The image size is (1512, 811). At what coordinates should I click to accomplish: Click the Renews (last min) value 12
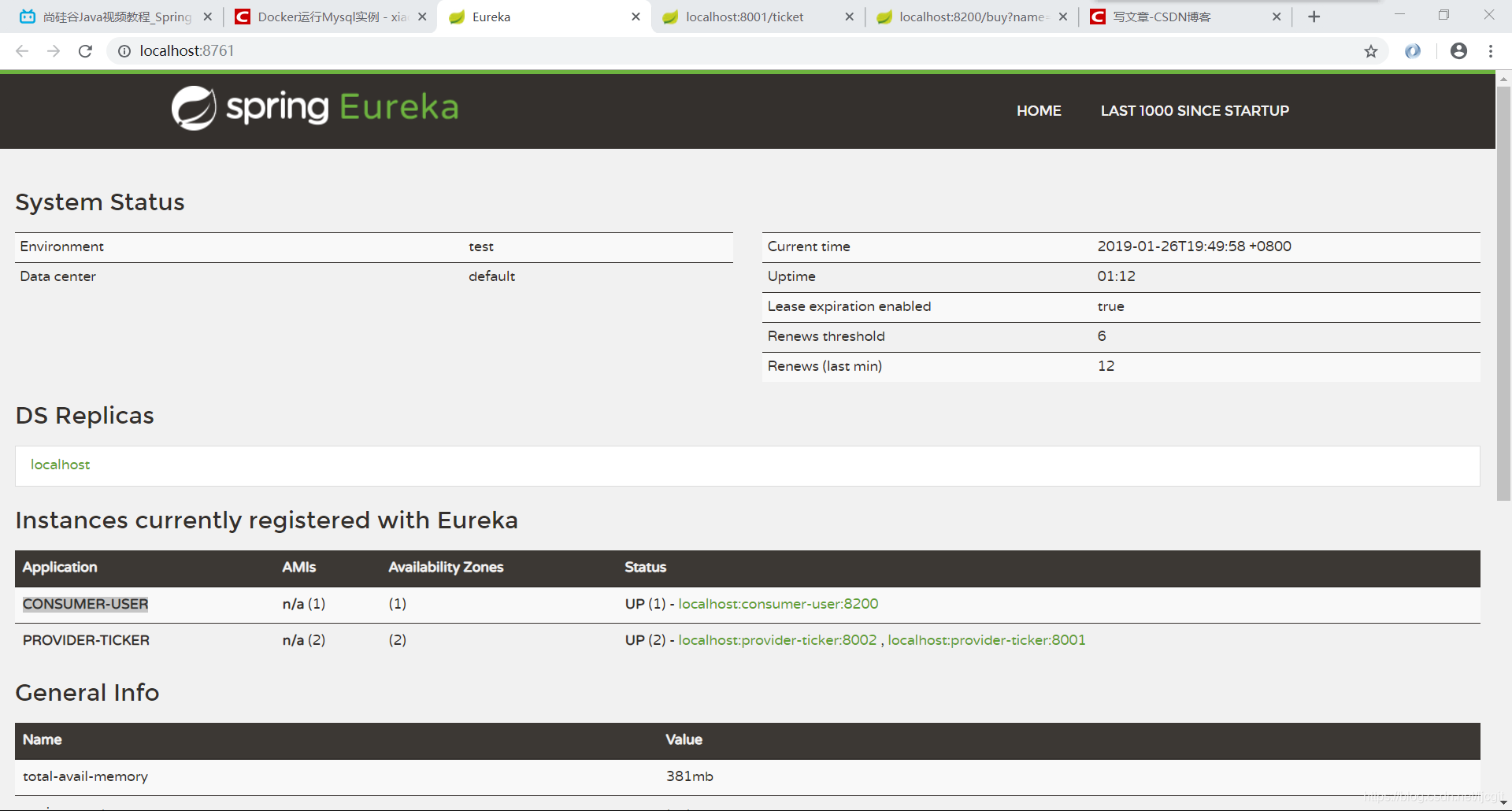pyautogui.click(x=1106, y=366)
